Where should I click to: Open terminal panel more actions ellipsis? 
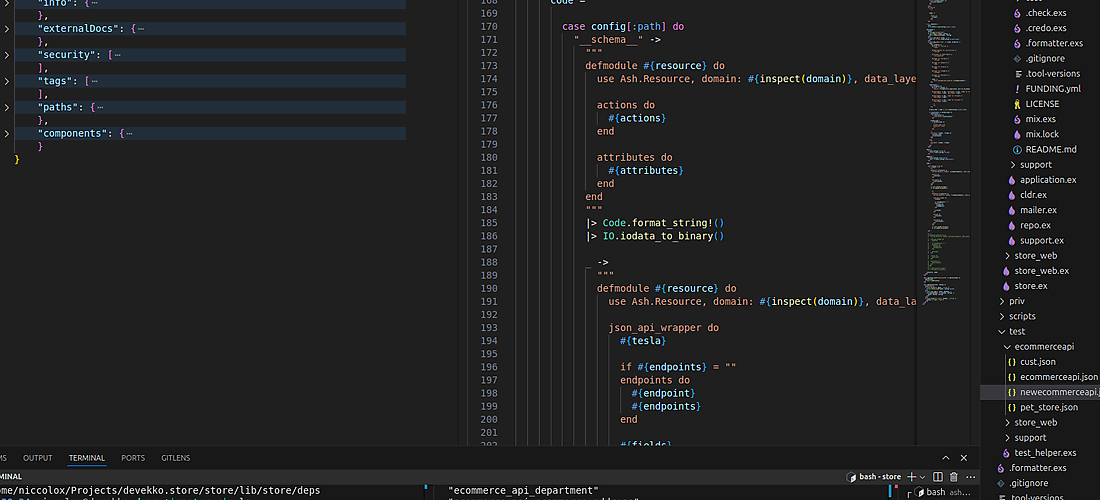tap(968, 477)
